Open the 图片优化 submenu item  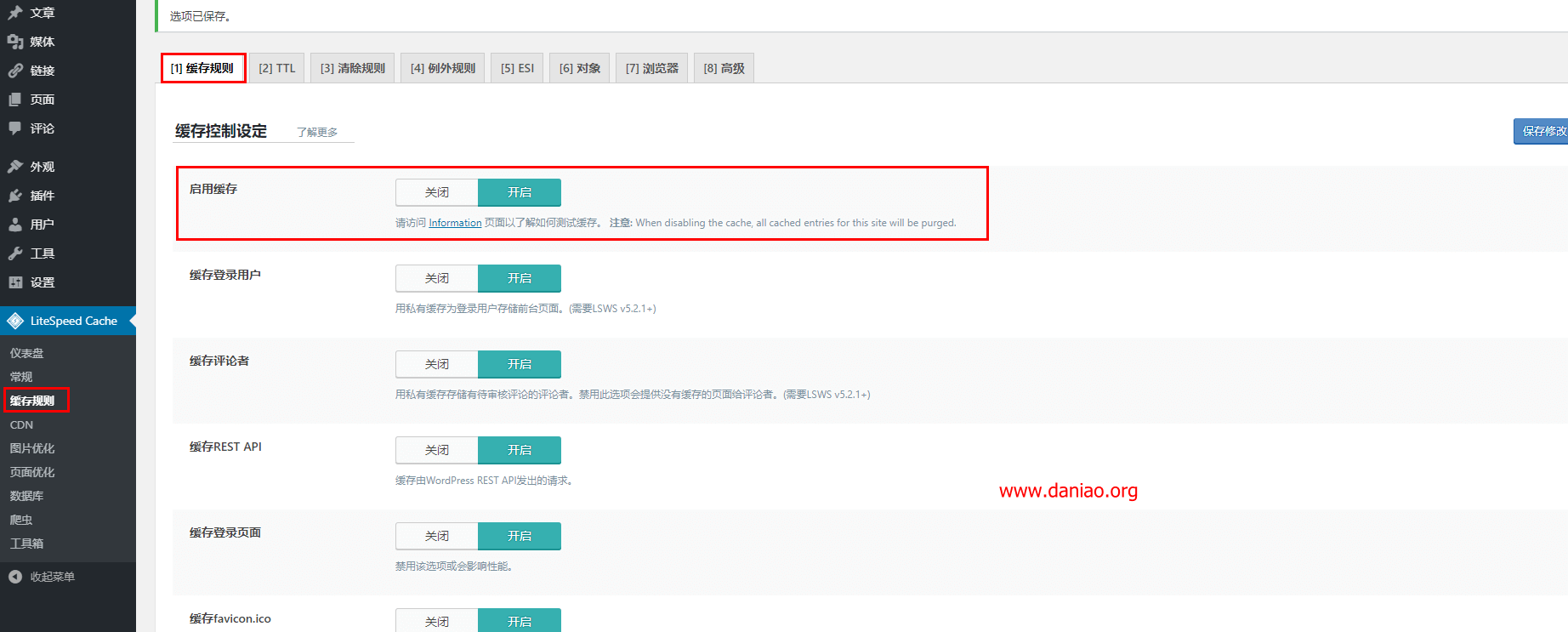pyautogui.click(x=32, y=448)
